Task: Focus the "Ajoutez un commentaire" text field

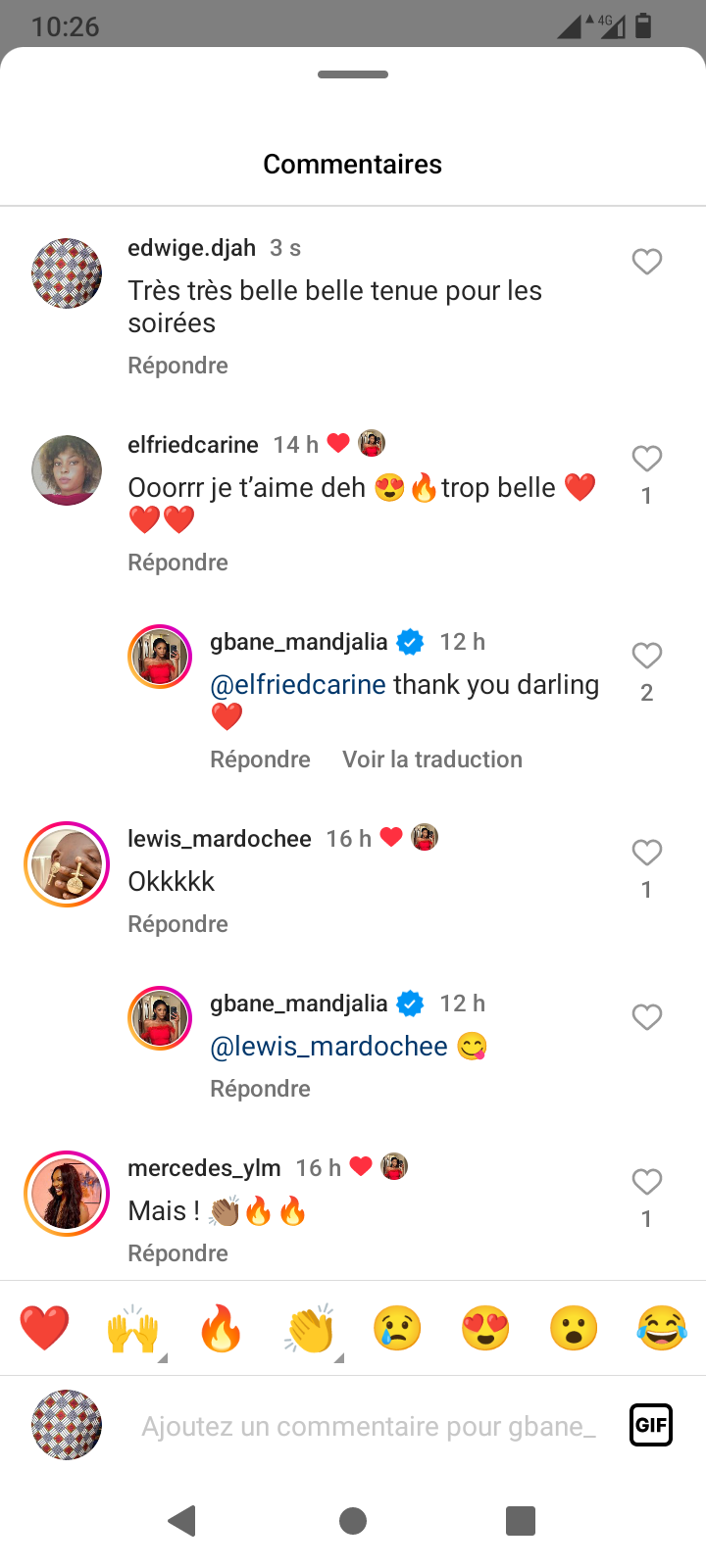Action: 368,1426
